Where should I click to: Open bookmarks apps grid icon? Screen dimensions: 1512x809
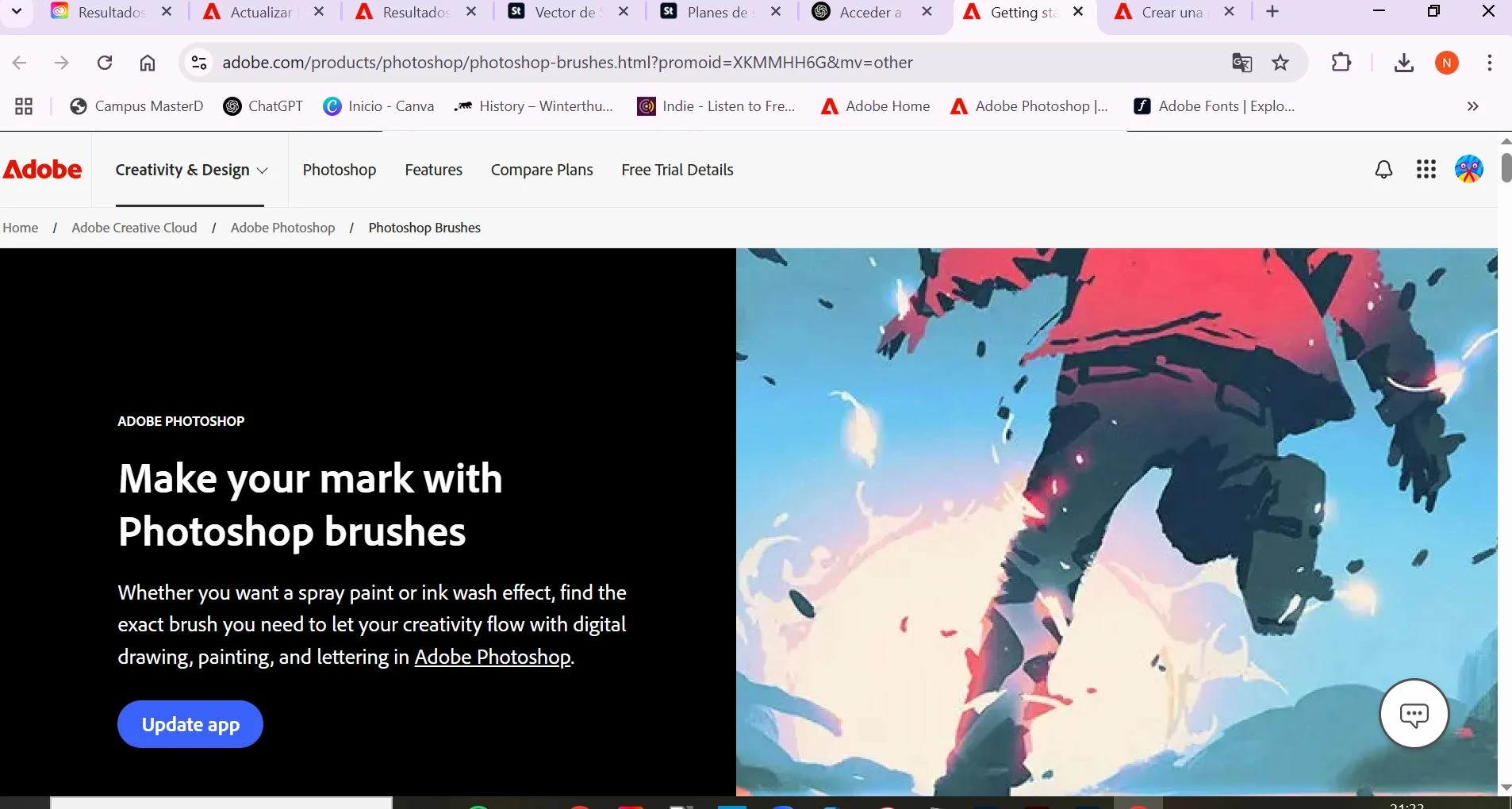click(x=24, y=106)
